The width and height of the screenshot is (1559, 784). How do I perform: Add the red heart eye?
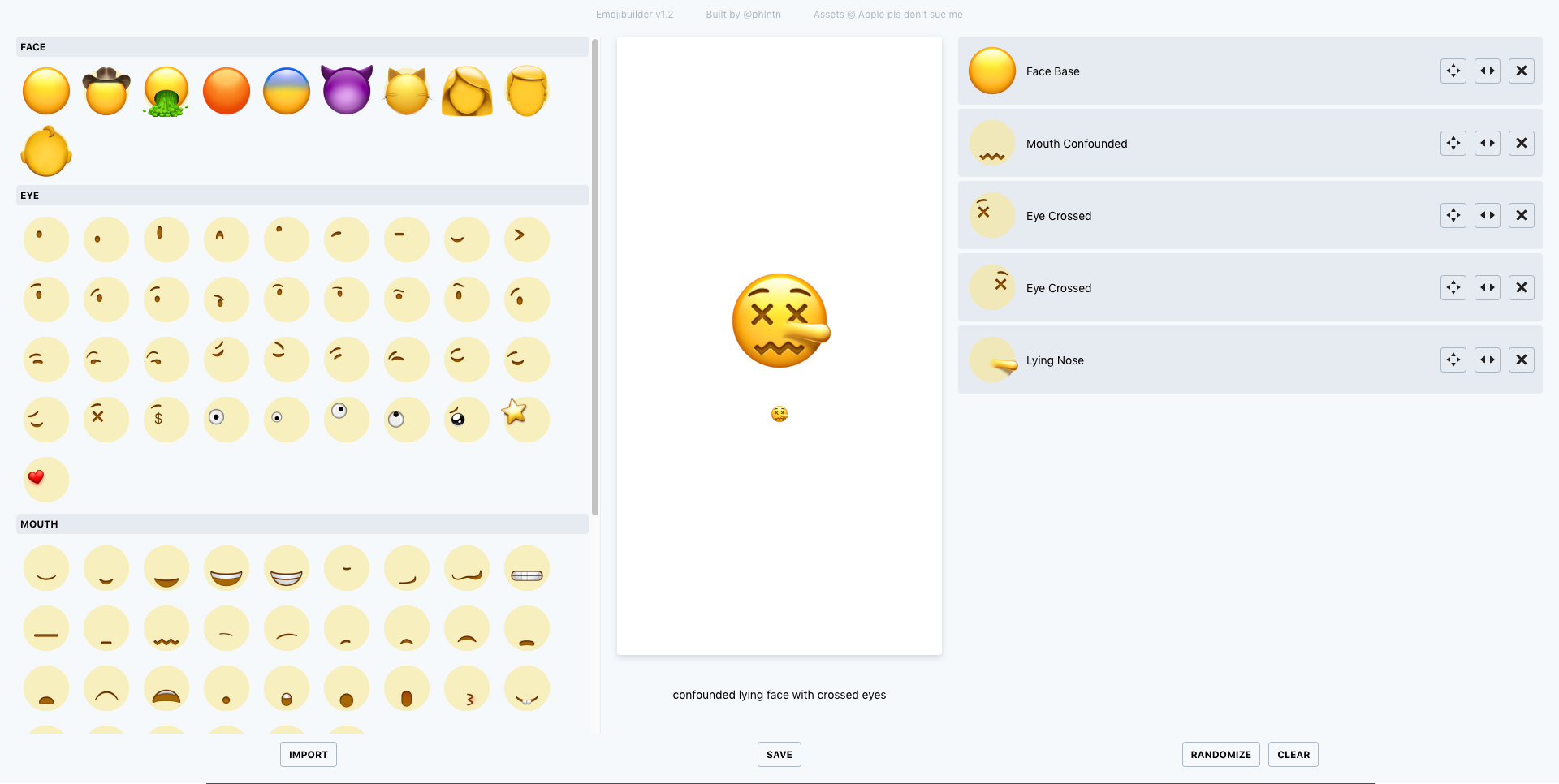[x=46, y=480]
